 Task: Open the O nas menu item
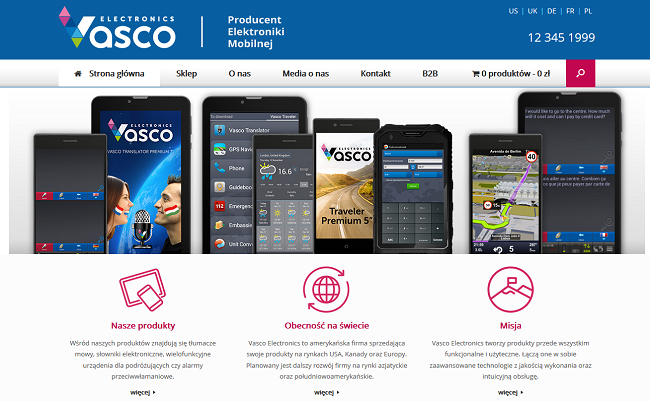coord(240,73)
